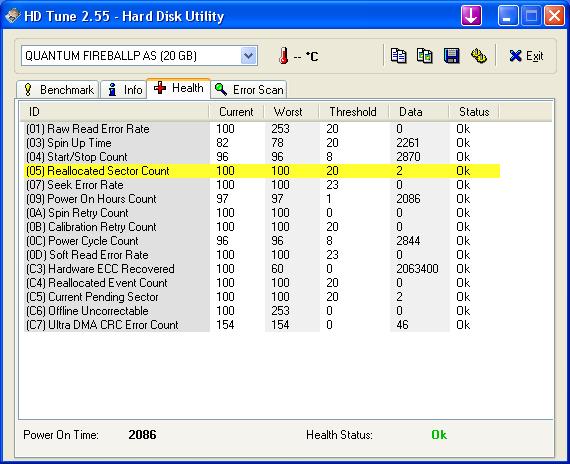Click the Status column header
The width and height of the screenshot is (570, 464).
pos(474,112)
